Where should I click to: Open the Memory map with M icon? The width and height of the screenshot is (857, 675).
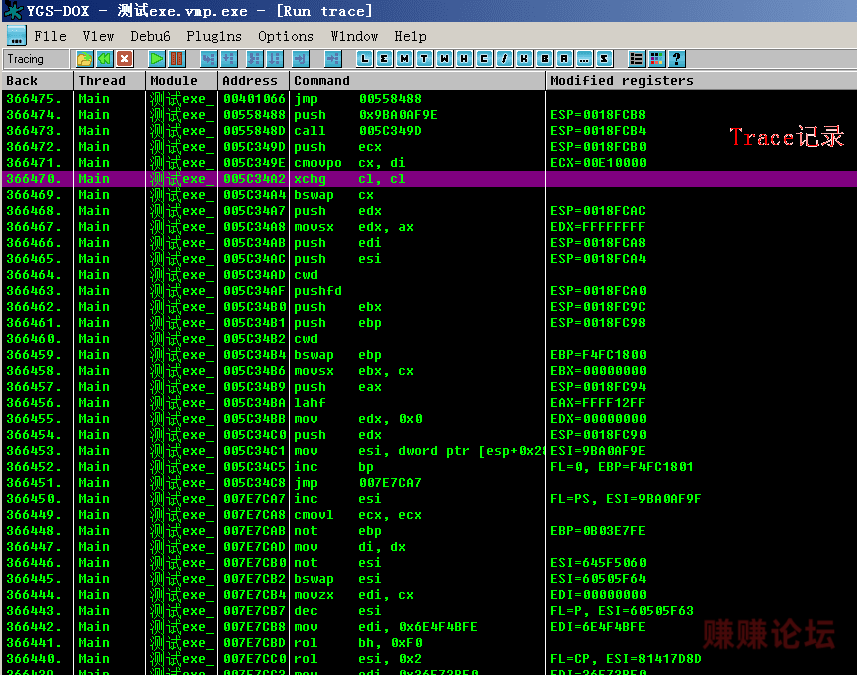tap(404, 58)
